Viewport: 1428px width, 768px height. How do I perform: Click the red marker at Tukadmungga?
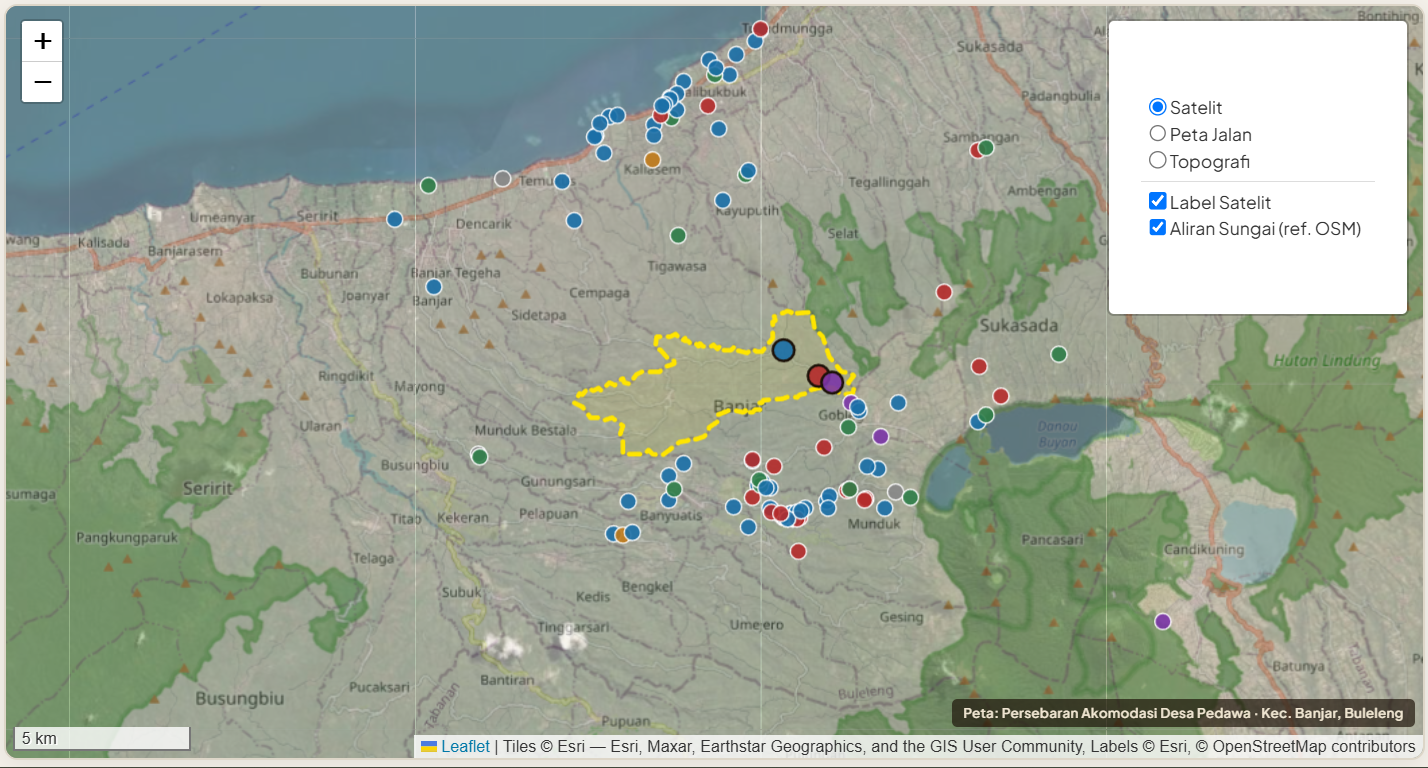(x=760, y=29)
